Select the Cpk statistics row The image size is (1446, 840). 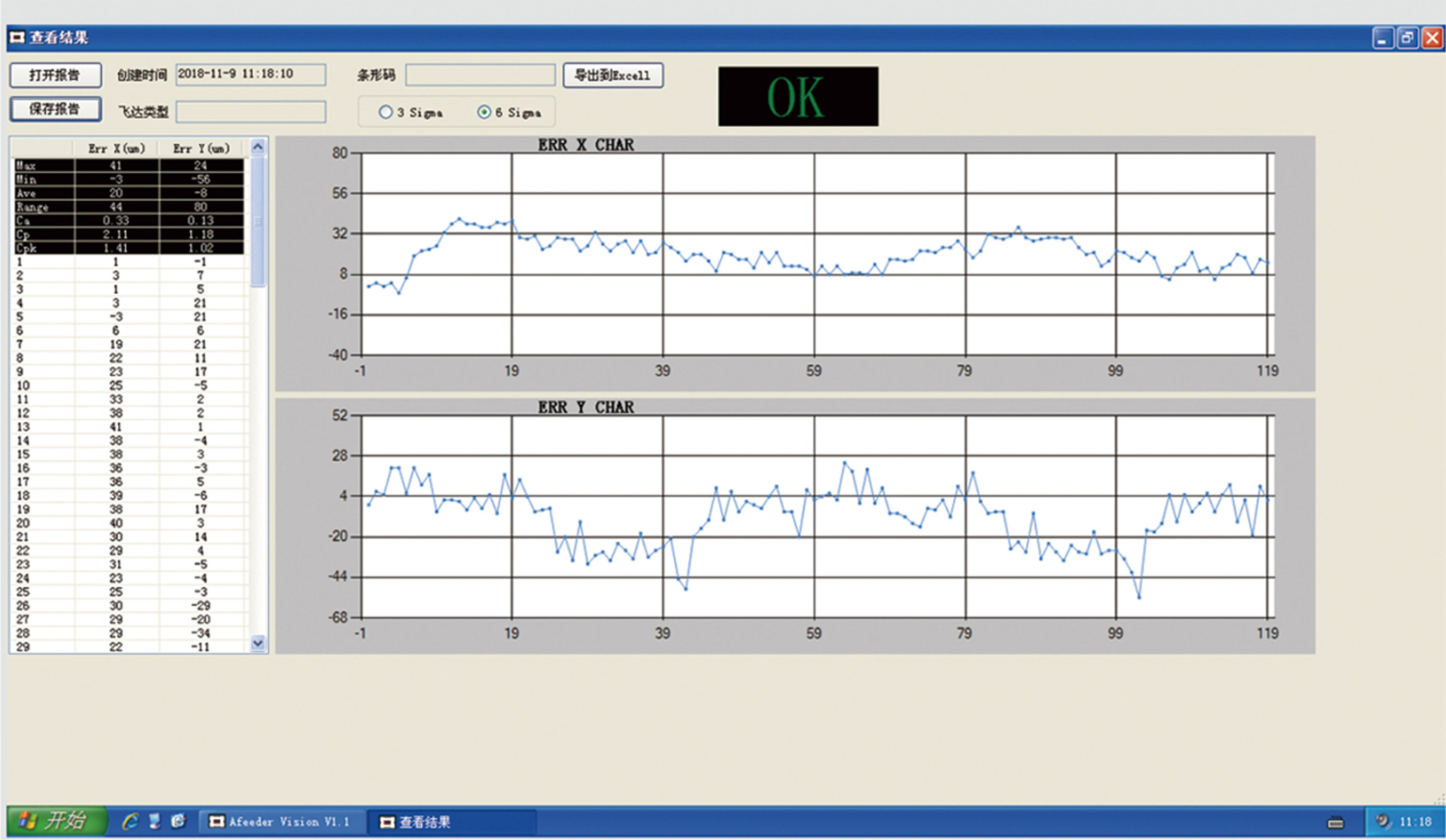click(x=129, y=248)
